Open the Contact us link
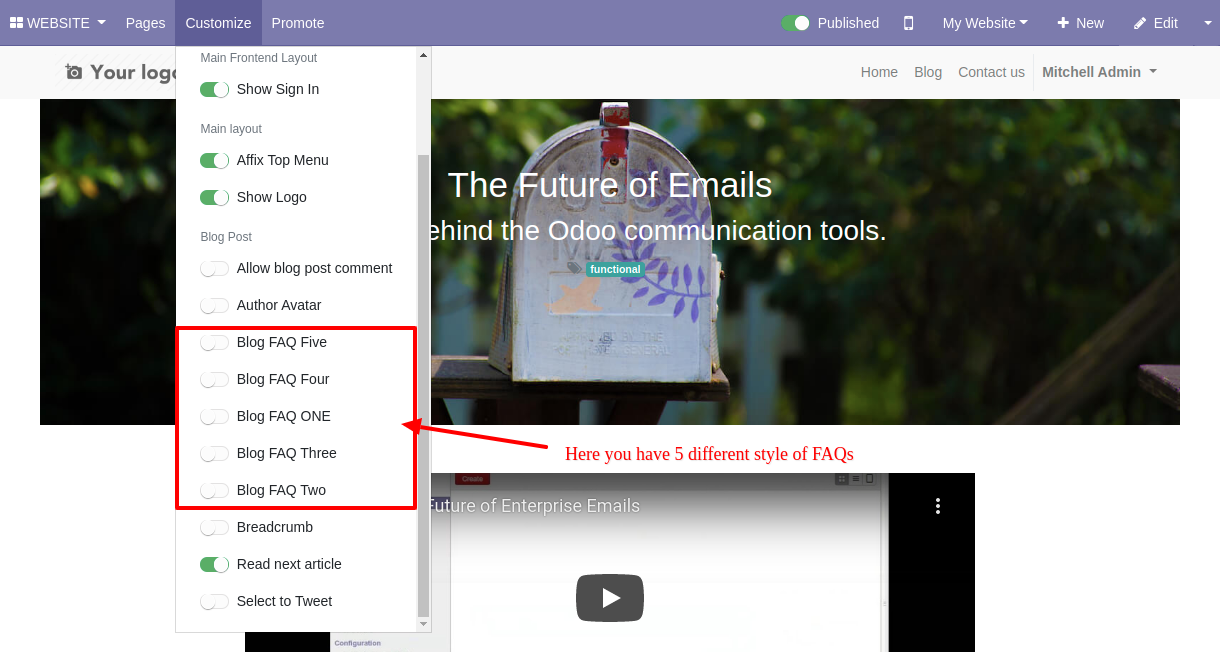Viewport: 1220px width, 652px height. [x=991, y=72]
